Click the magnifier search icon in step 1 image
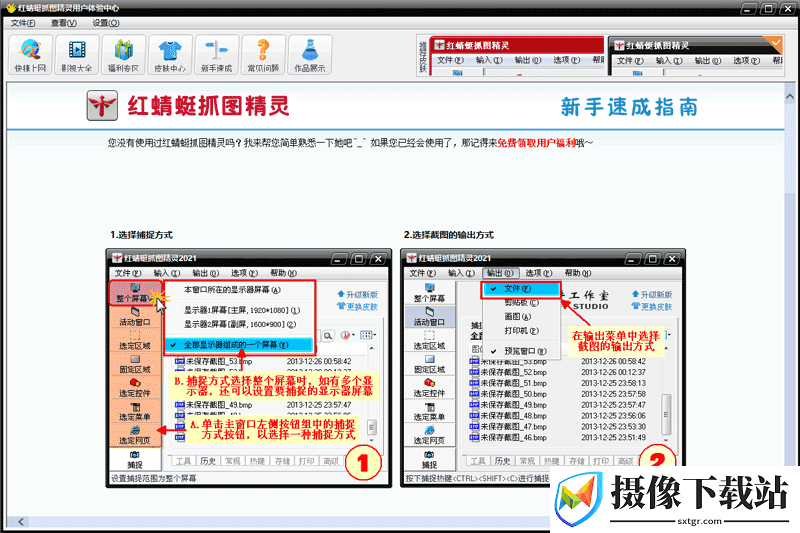This screenshot has width=800, height=533. point(328,335)
